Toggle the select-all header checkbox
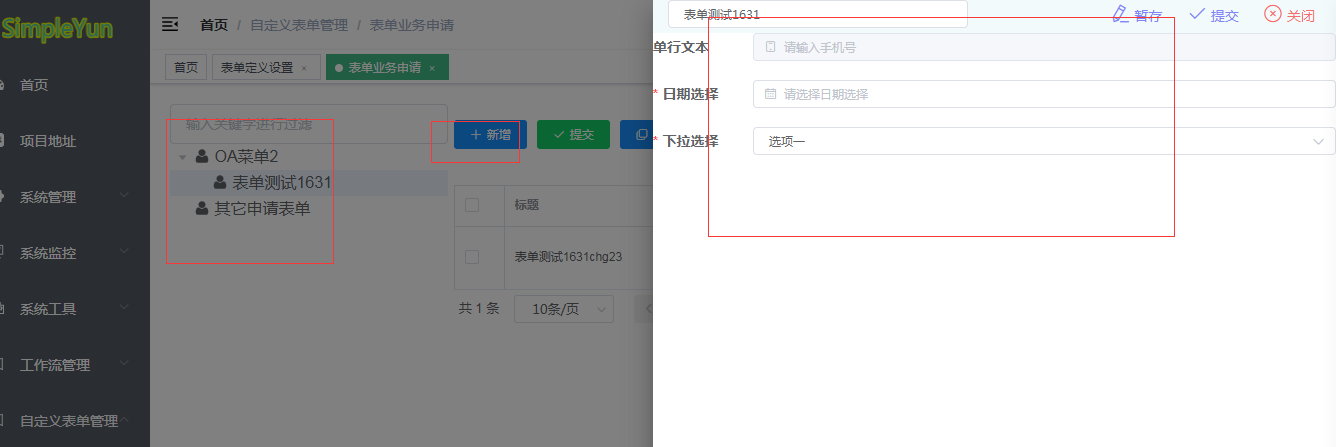Screen dimensions: 1336x447 click(x=472, y=204)
